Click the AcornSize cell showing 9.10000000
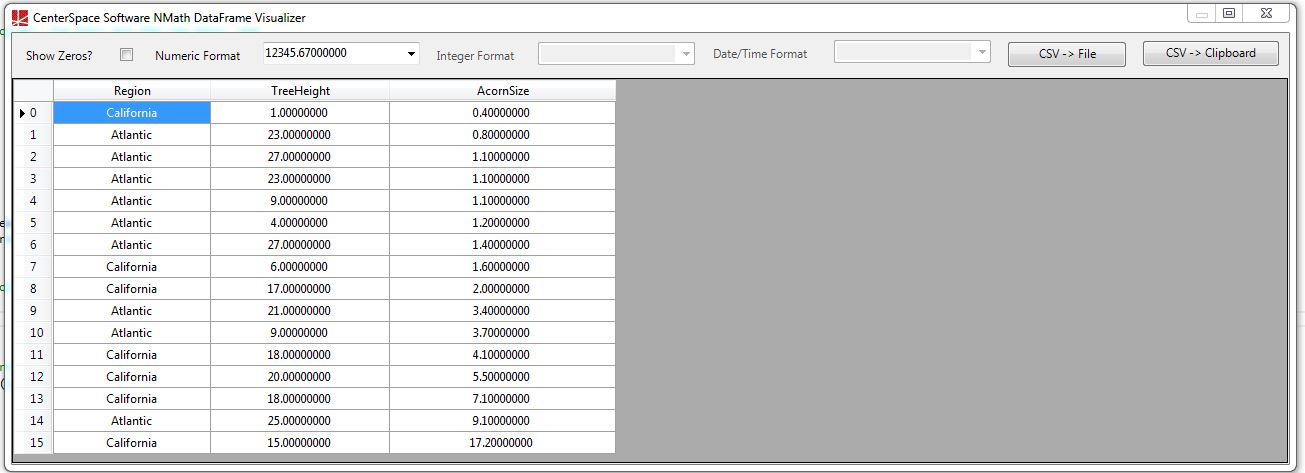Screen dimensions: 1305x473 pyautogui.click(x=502, y=421)
